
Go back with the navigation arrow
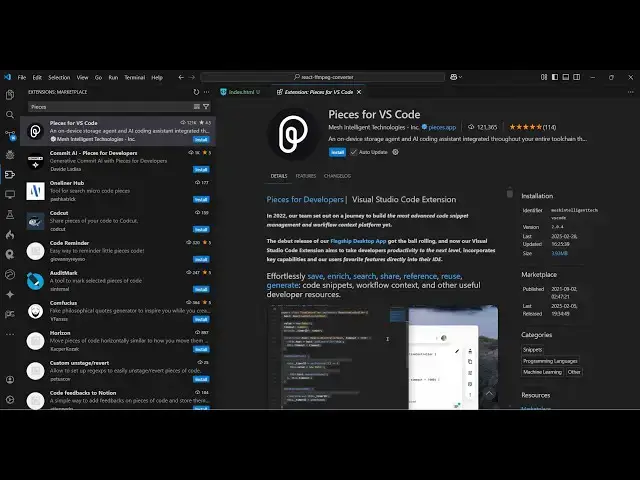(x=181, y=77)
